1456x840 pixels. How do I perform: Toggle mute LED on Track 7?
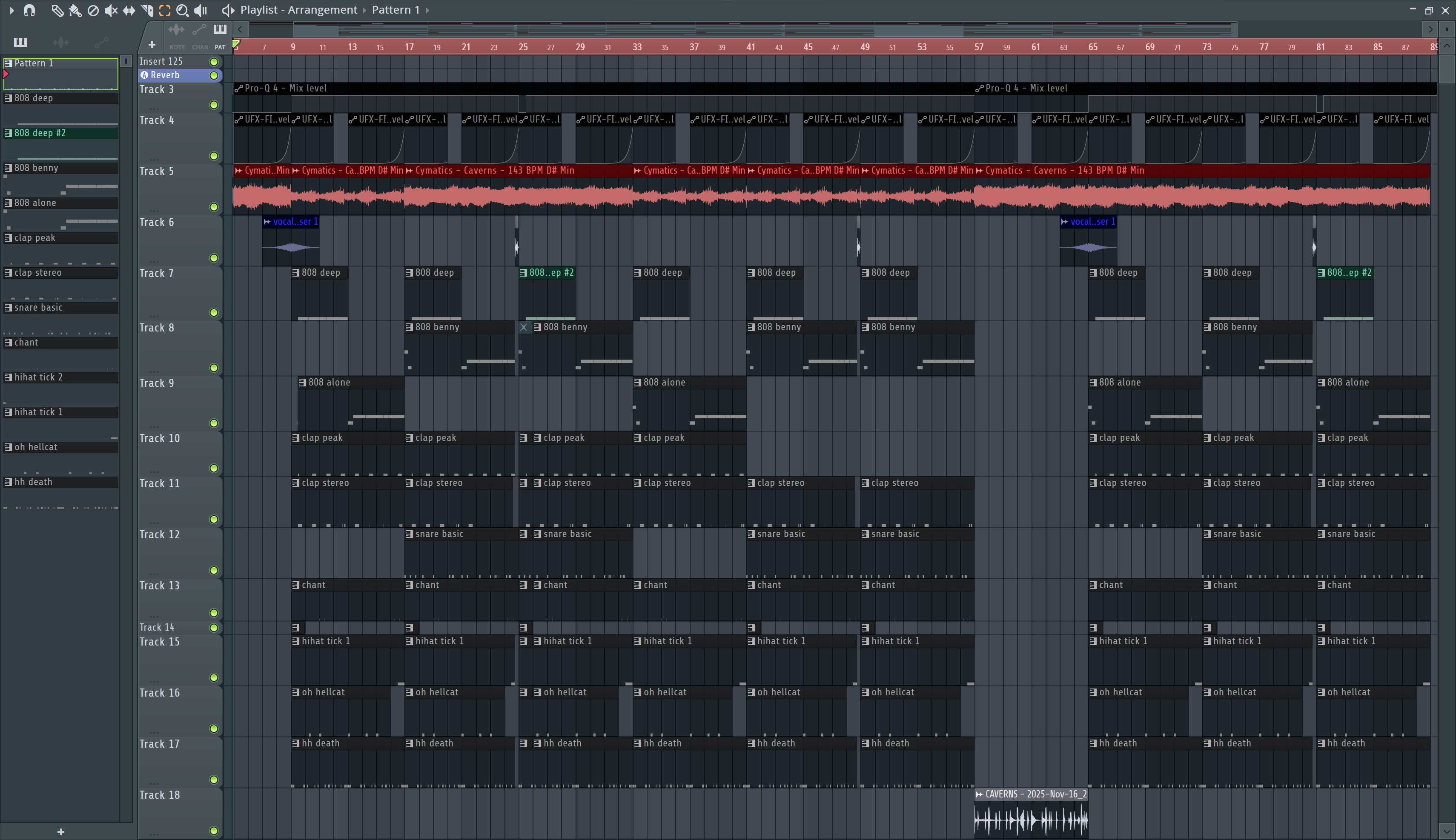coord(214,313)
